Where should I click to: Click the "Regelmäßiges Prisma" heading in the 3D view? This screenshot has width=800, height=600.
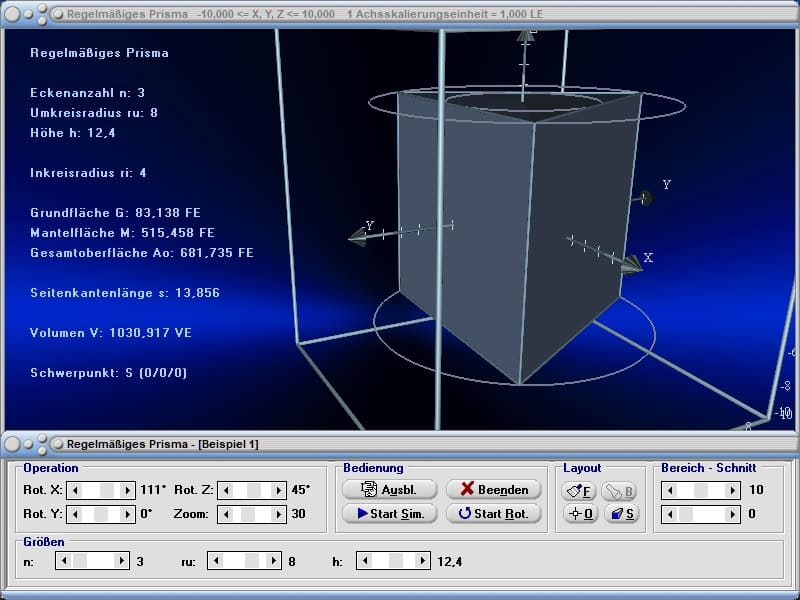99,53
